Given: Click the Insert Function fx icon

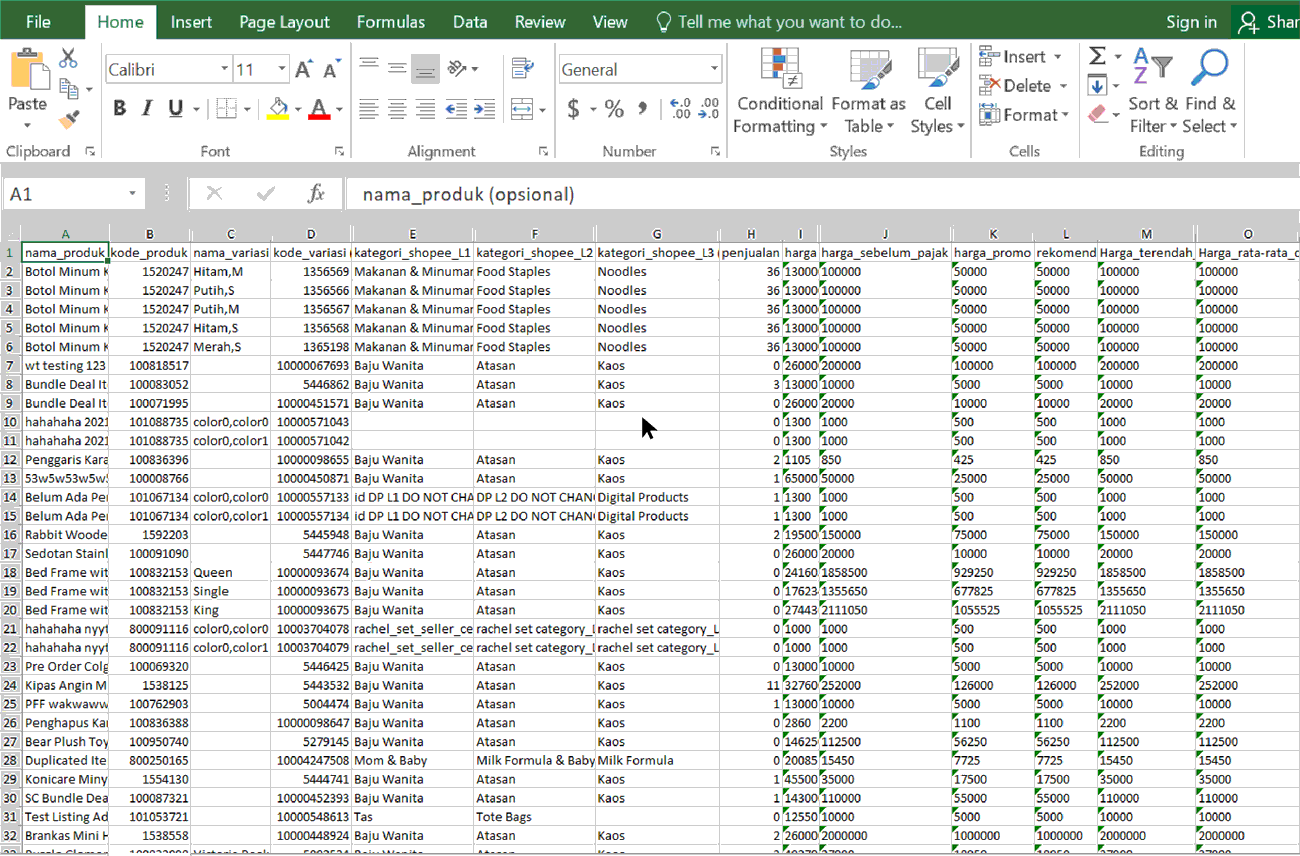Looking at the screenshot, I should (x=316, y=194).
